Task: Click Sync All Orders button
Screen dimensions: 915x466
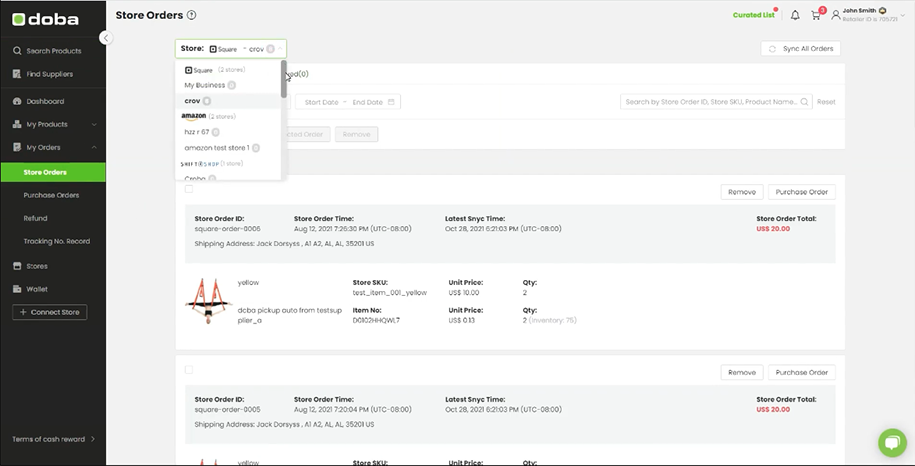Action: 801,48
